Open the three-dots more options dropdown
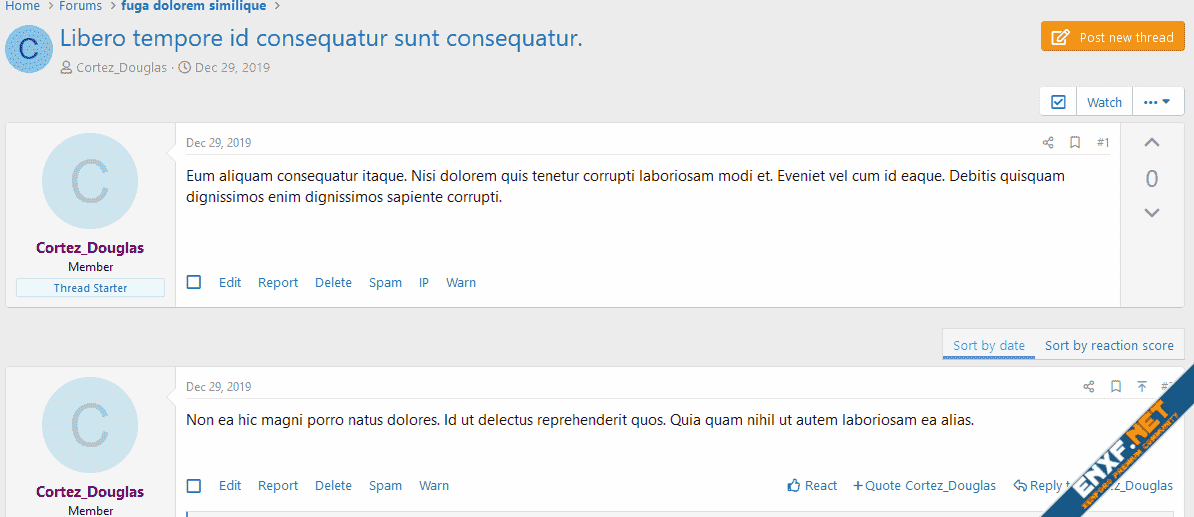Viewport: 1194px width, 517px height. click(x=1157, y=102)
